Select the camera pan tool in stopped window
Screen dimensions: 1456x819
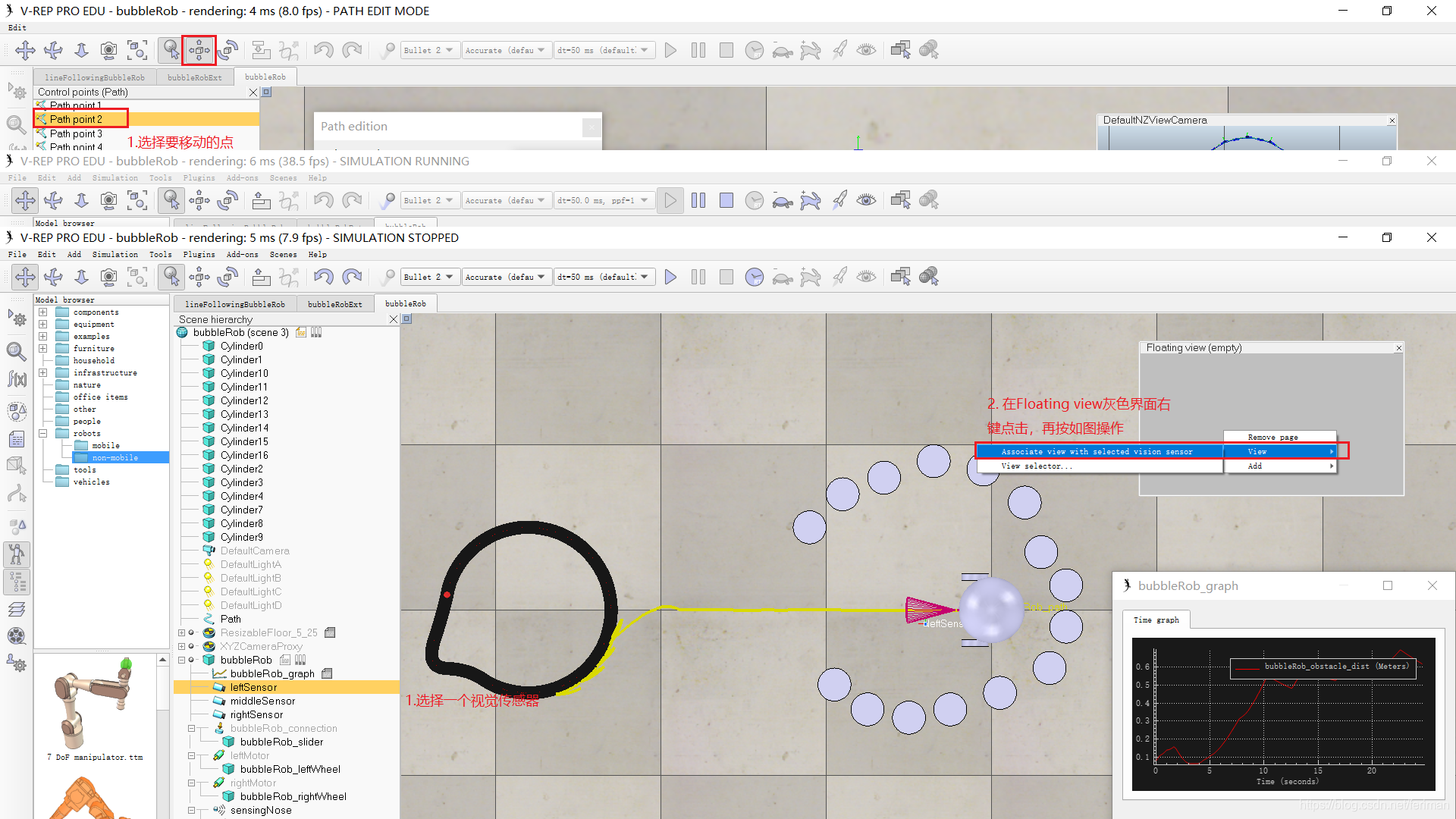tap(25, 277)
